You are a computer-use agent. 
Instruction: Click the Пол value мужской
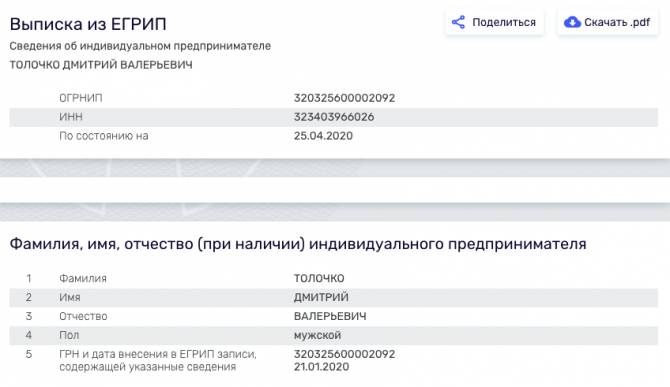click(x=317, y=335)
